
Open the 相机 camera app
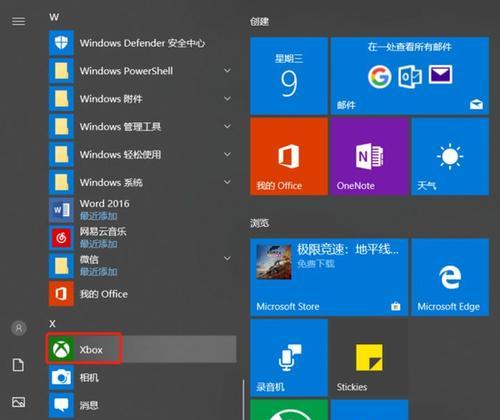(x=142, y=377)
